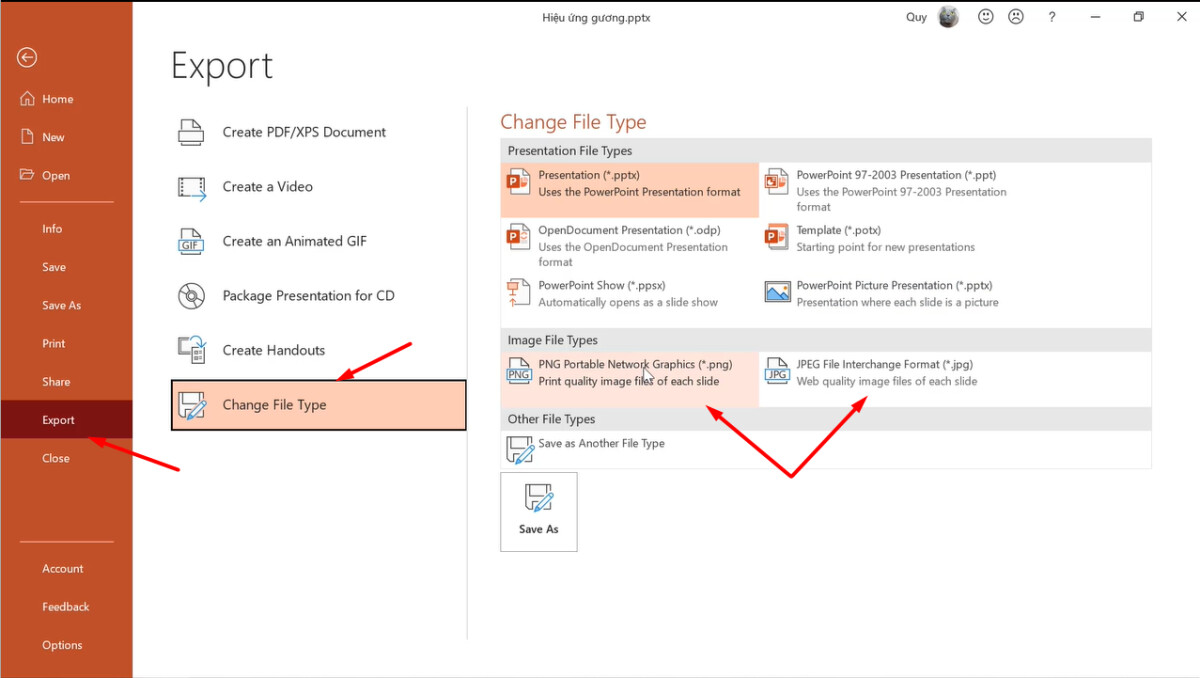
Task: Click 'JPEG File Interchange Format (*.jpg)' text
Action: pyautogui.click(x=885, y=364)
